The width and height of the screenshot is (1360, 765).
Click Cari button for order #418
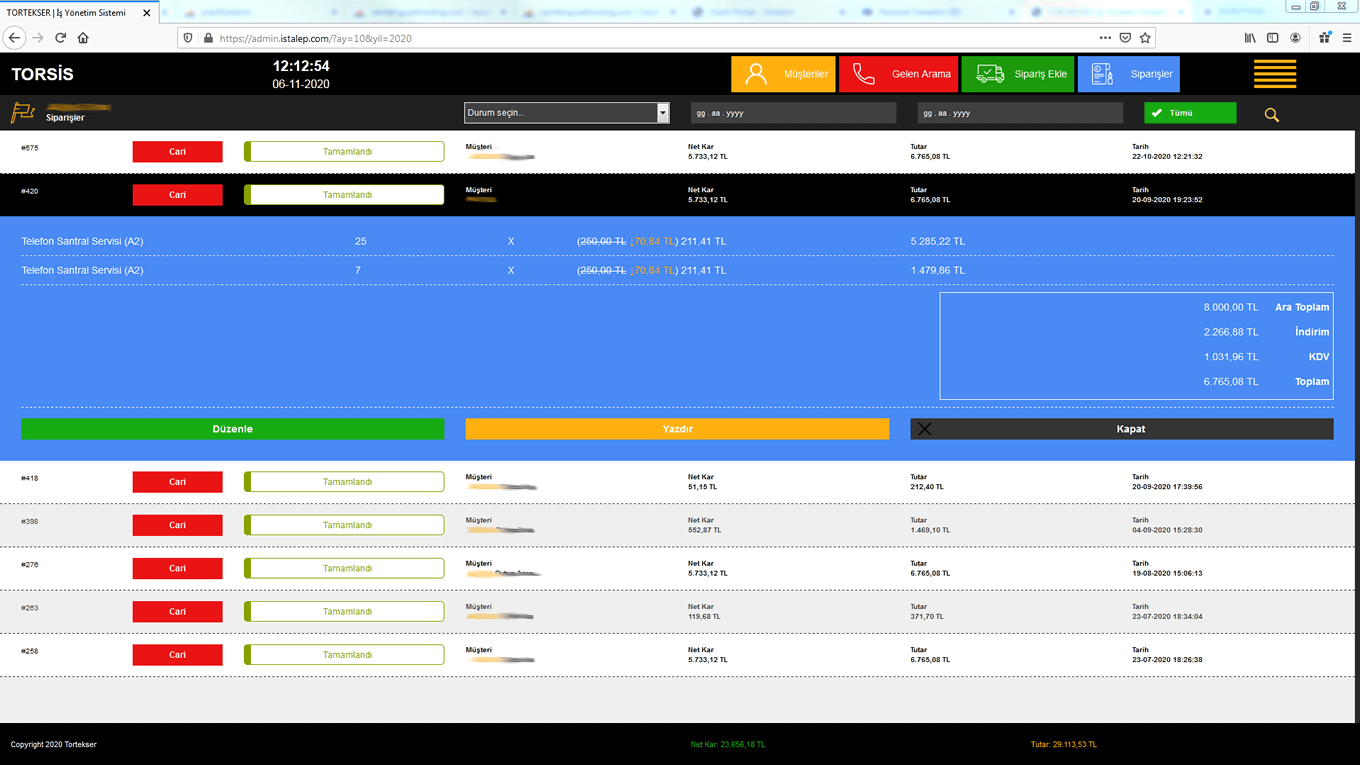(x=177, y=482)
